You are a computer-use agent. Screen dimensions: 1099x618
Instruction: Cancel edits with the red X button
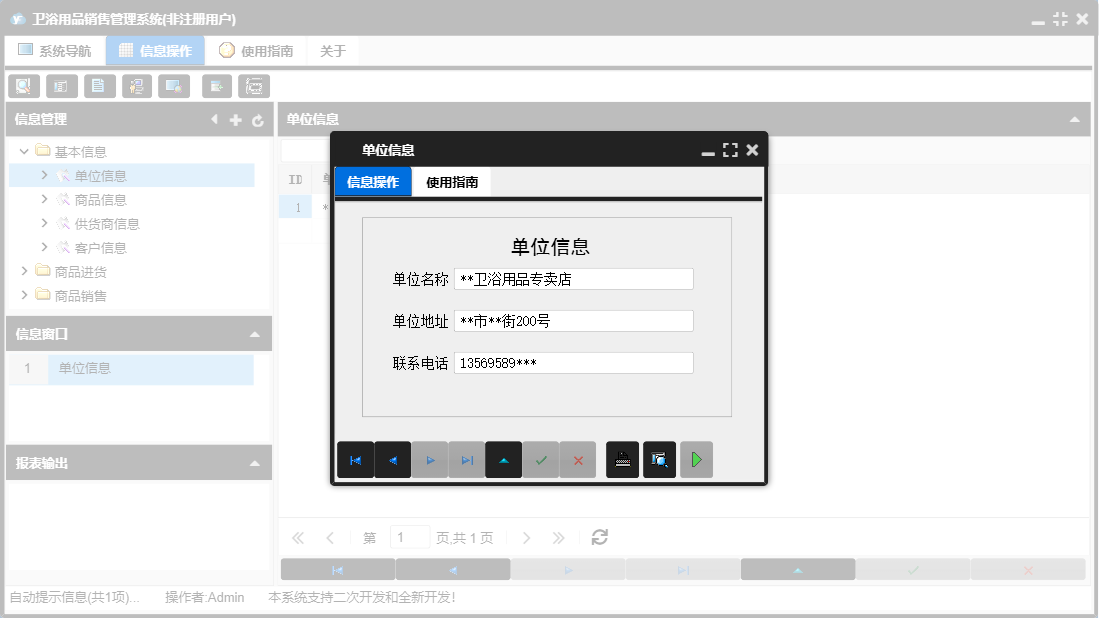click(x=577, y=460)
